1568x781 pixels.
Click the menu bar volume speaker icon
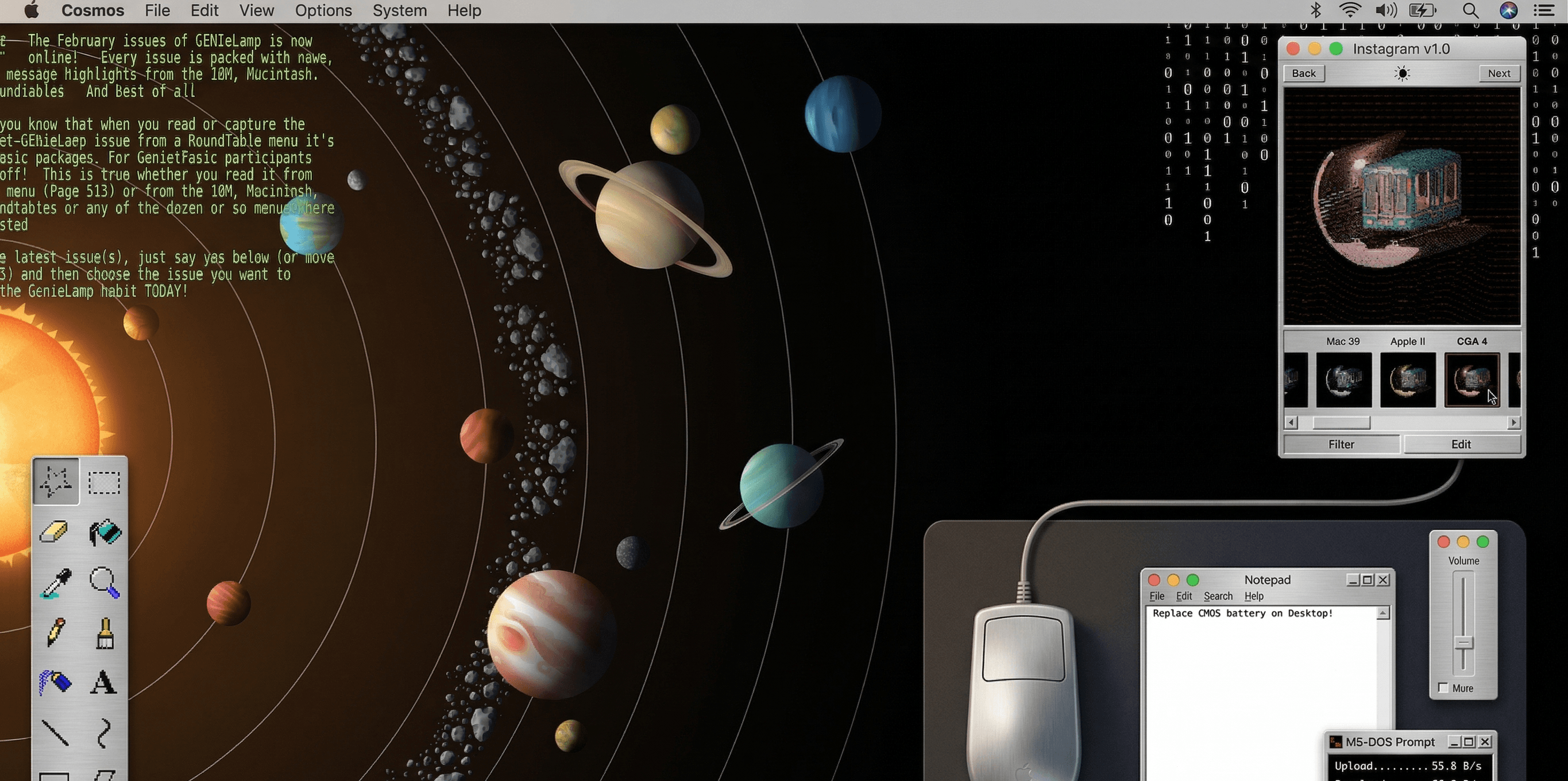click(x=1385, y=10)
